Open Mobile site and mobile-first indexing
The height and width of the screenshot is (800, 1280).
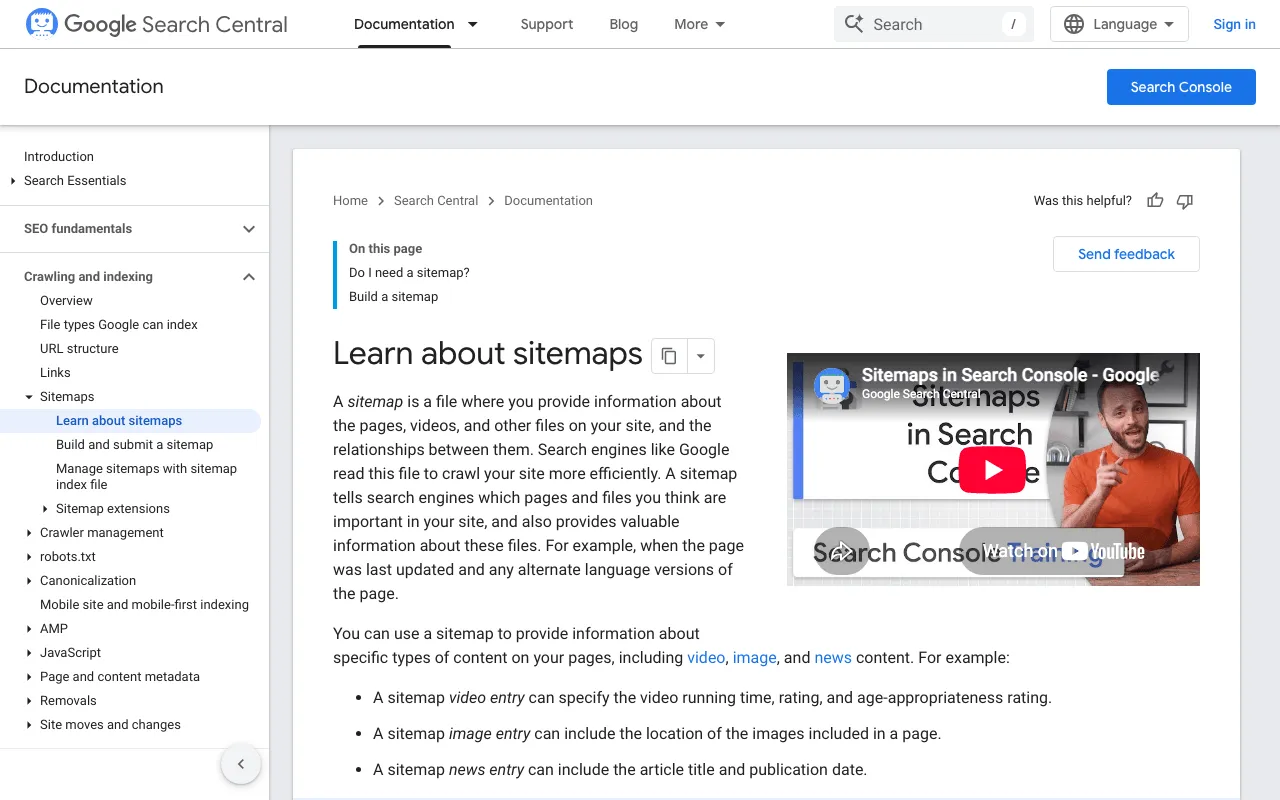(144, 605)
